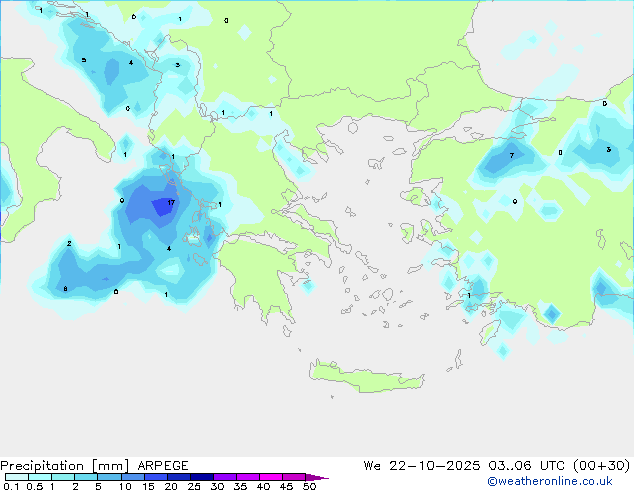Click the '0.5' legend scale label

[35, 486]
